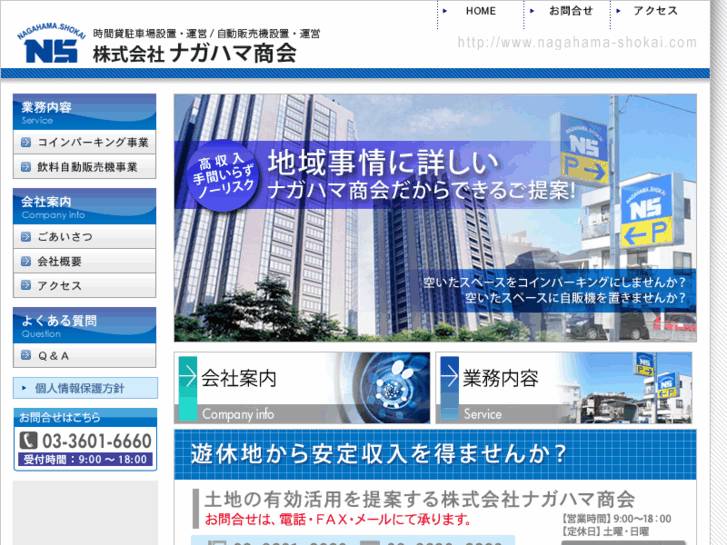Click the red お問合せは、電話・FAX・メール text
The image size is (727, 545).
[x=338, y=519]
